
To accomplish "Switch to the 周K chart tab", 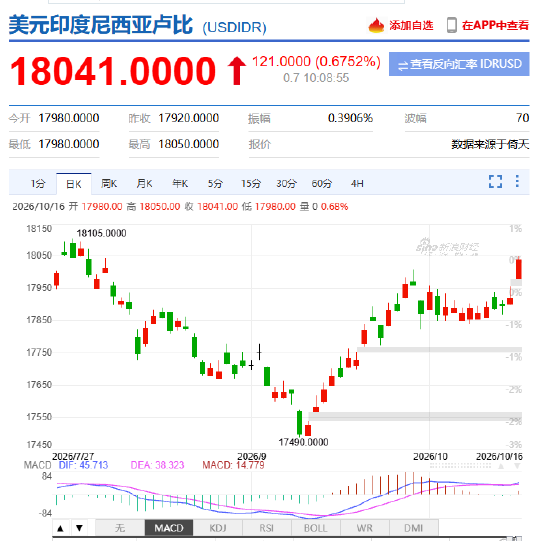I will [x=109, y=183].
